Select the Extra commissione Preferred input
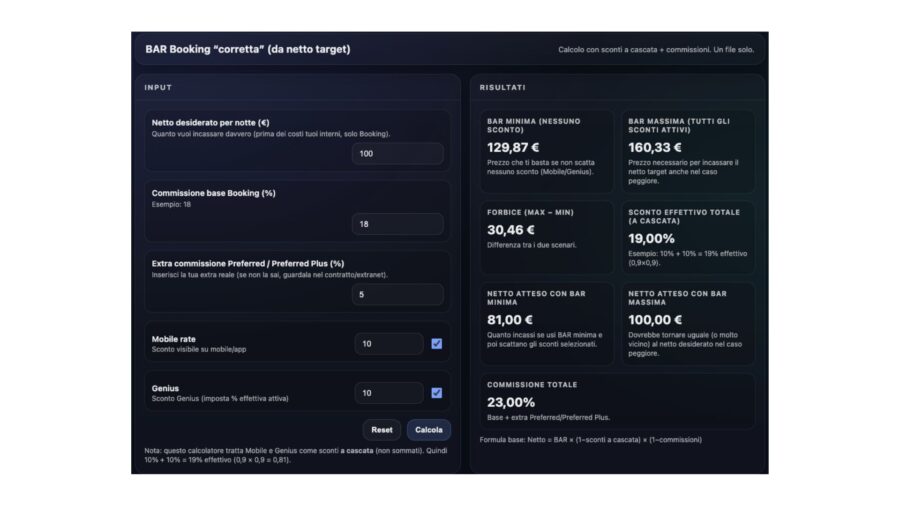 pos(397,295)
